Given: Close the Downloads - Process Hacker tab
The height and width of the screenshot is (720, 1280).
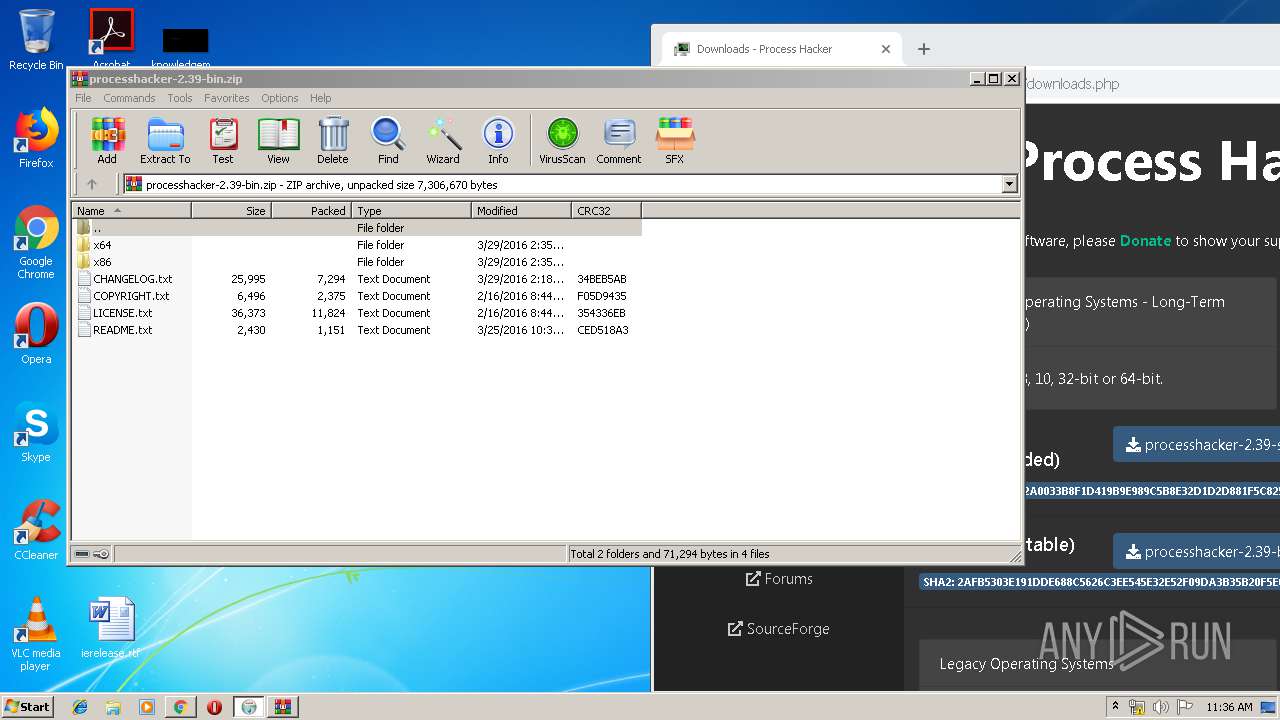Looking at the screenshot, I should click(x=885, y=49).
